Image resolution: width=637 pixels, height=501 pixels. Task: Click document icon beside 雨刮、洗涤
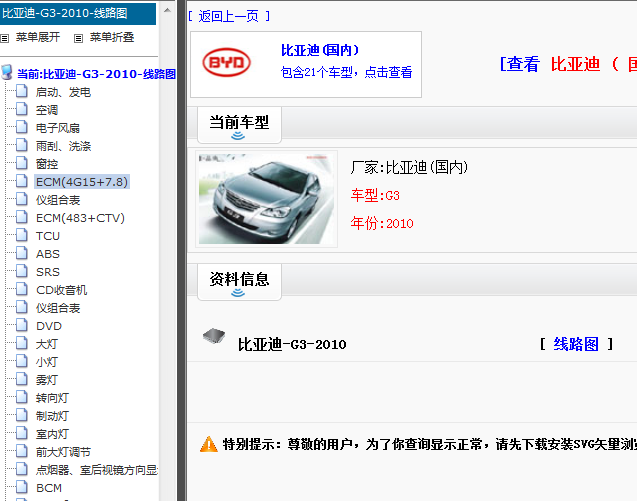click(x=22, y=145)
